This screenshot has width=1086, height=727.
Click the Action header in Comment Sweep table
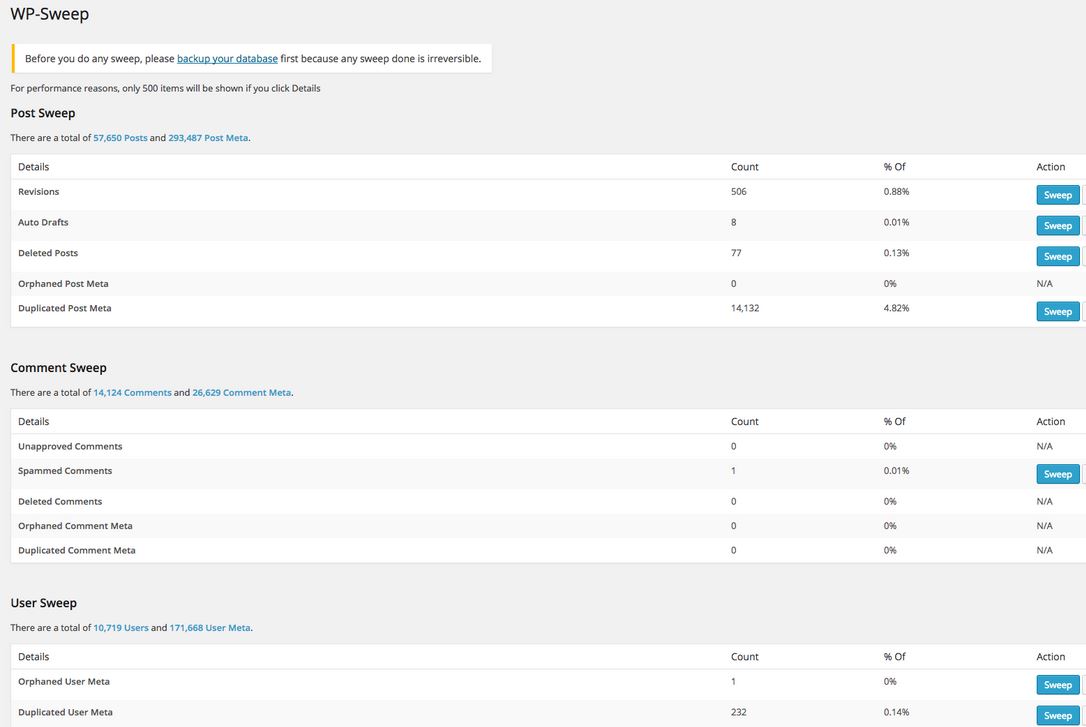(1051, 422)
